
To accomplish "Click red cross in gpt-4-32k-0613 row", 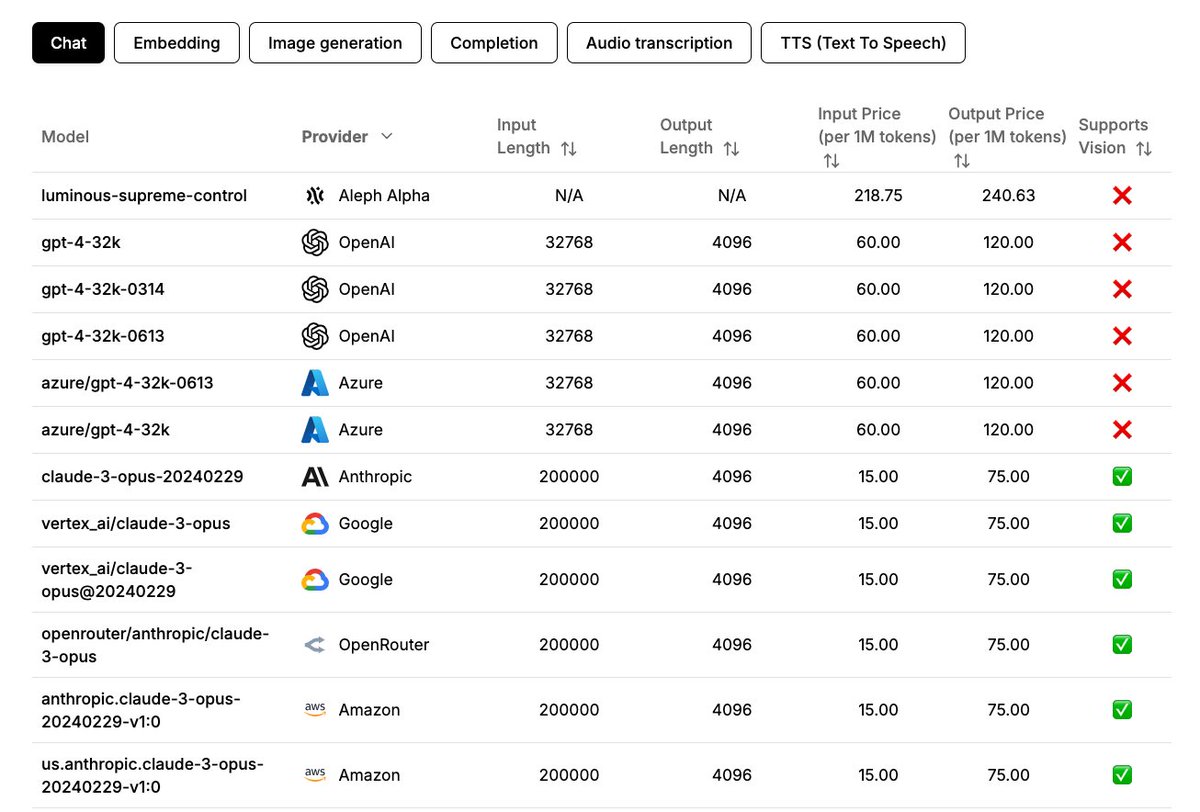I will (1122, 337).
